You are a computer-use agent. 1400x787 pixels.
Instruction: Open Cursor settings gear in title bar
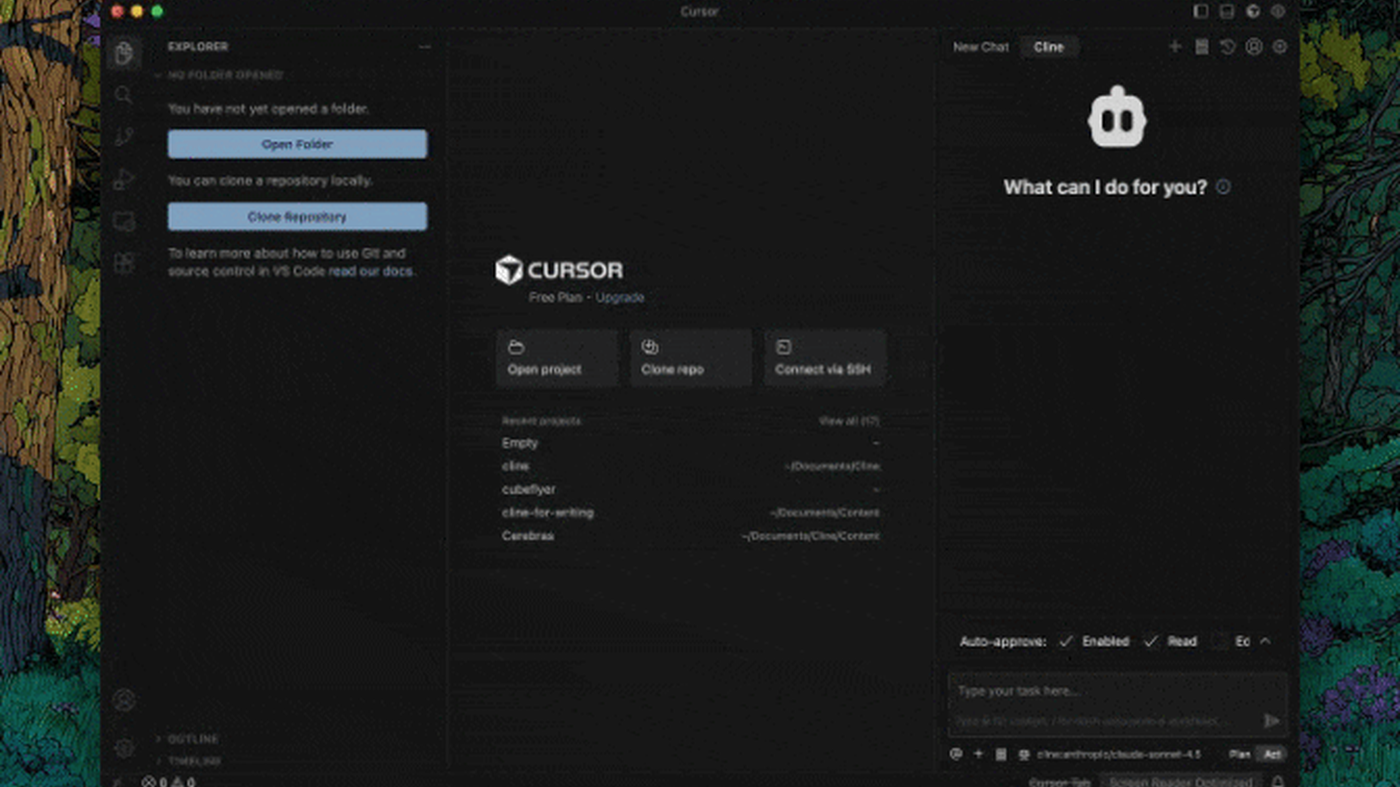tap(1278, 12)
